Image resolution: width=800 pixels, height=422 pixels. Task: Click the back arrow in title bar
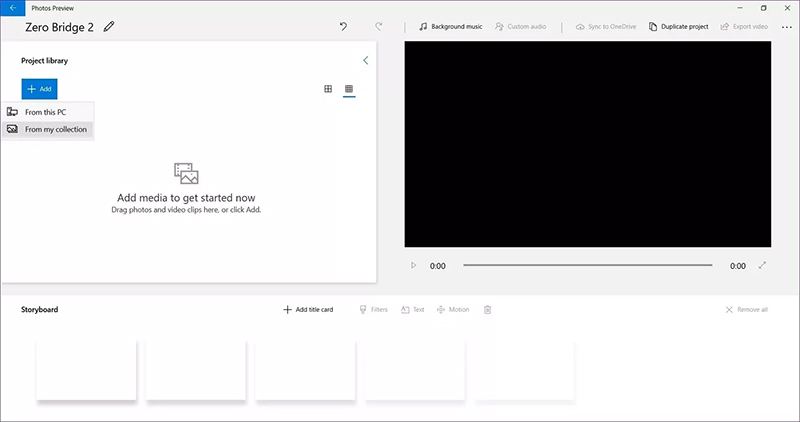point(11,7)
